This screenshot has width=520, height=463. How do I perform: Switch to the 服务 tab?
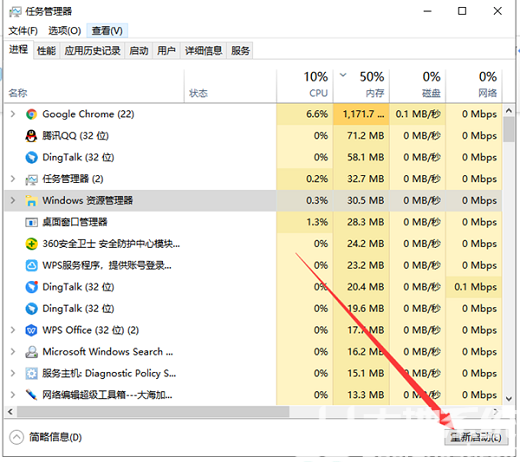point(240,51)
